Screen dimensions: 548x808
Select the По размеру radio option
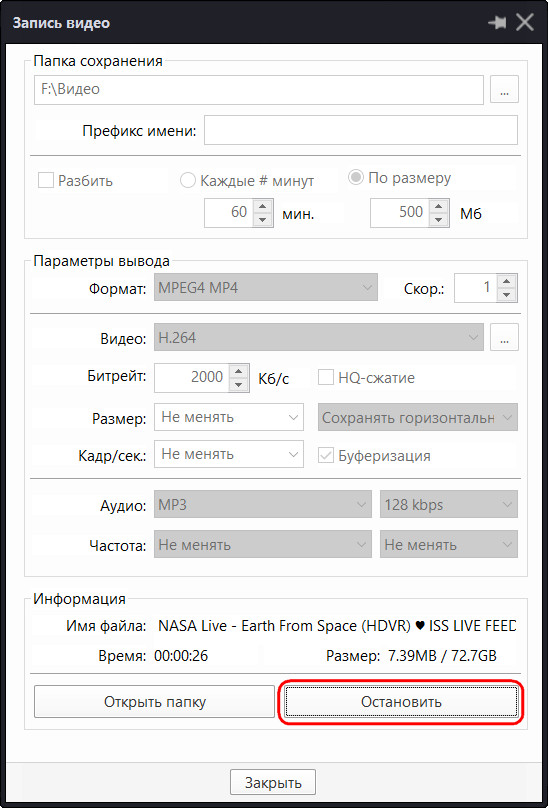coord(356,178)
